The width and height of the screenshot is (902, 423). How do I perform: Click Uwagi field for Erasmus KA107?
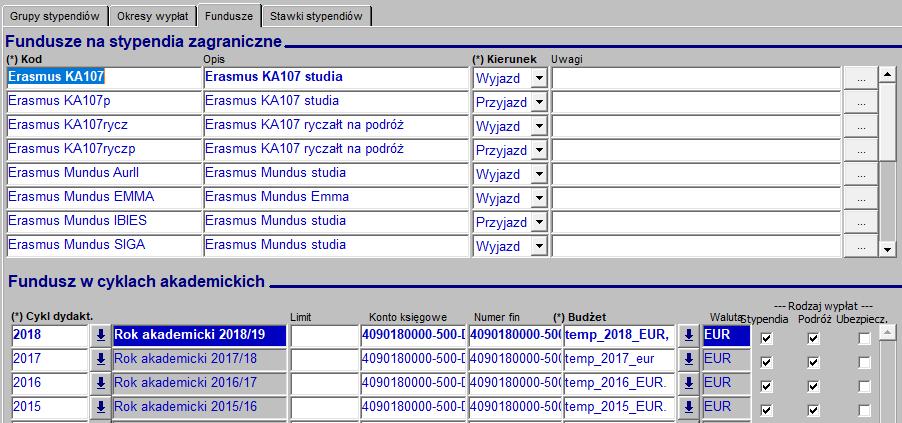tap(697, 78)
